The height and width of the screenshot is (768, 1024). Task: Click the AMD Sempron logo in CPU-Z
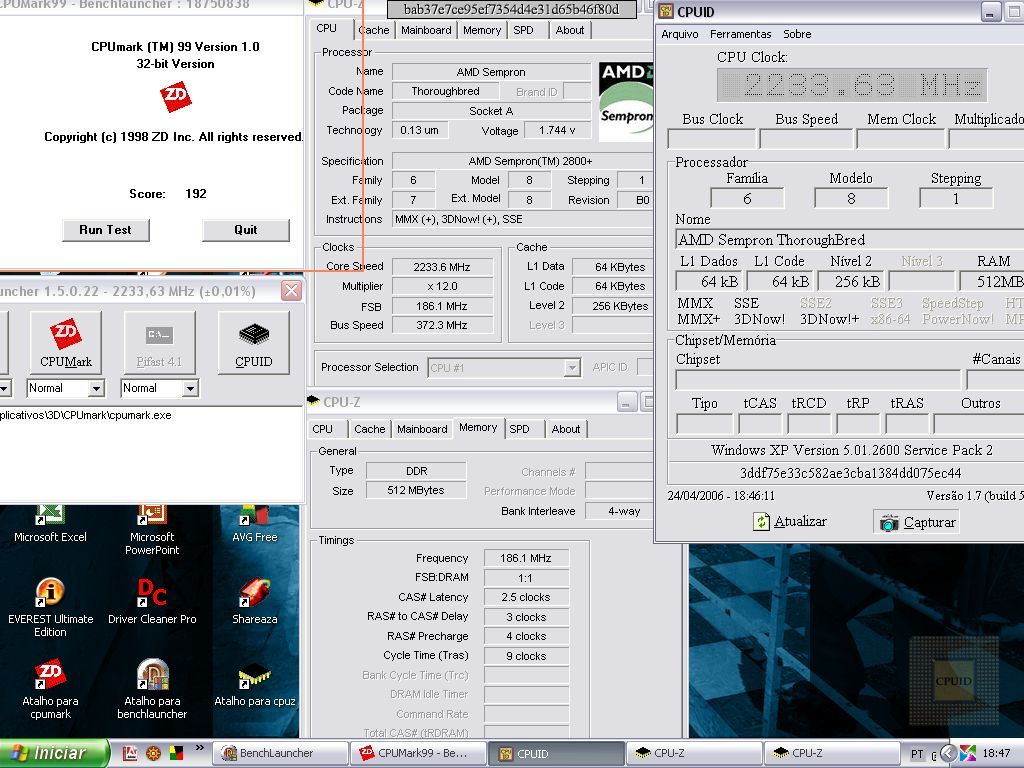[626, 101]
